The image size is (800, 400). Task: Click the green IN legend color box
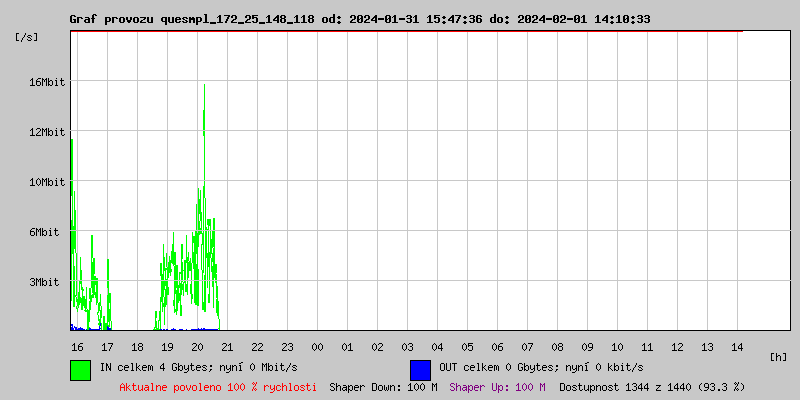pos(80,369)
